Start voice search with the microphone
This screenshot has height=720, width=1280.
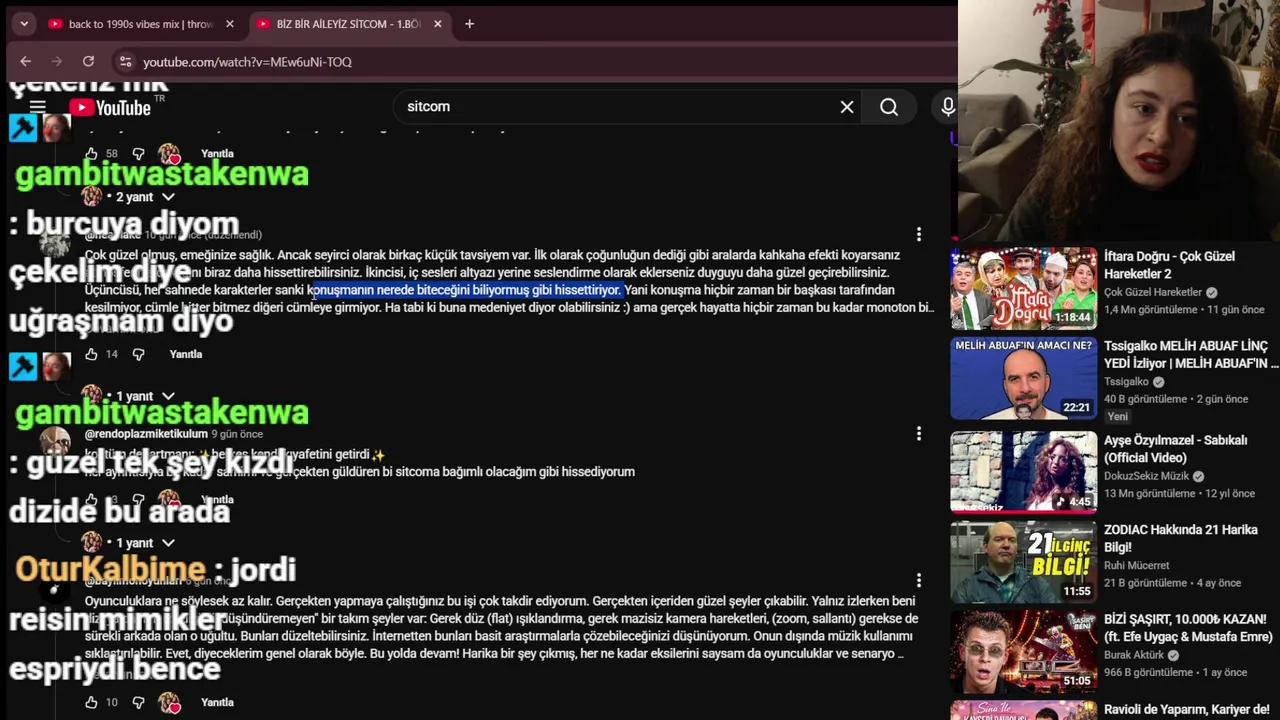(946, 107)
